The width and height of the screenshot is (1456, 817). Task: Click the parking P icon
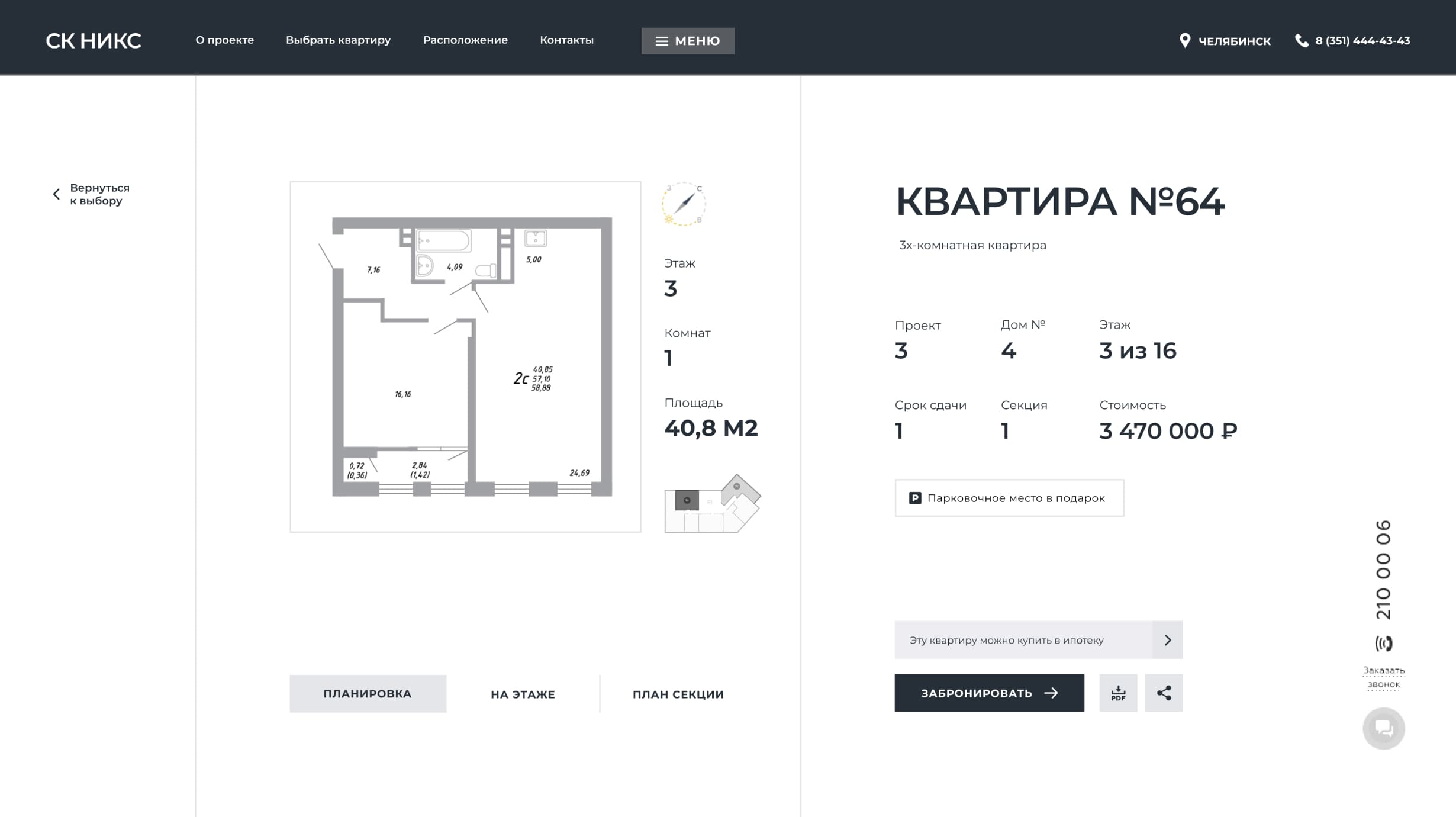pos(915,498)
